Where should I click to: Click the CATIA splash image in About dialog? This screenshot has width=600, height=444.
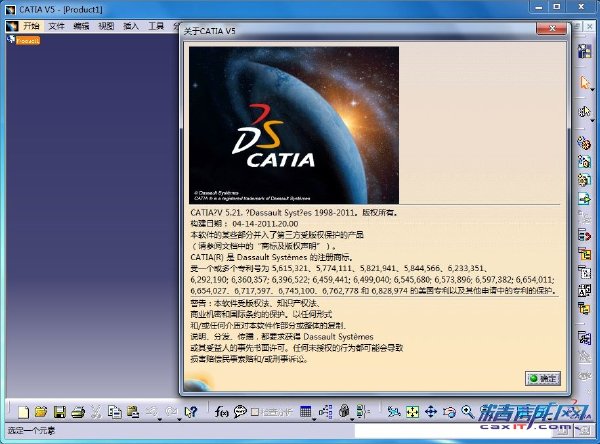click(294, 125)
